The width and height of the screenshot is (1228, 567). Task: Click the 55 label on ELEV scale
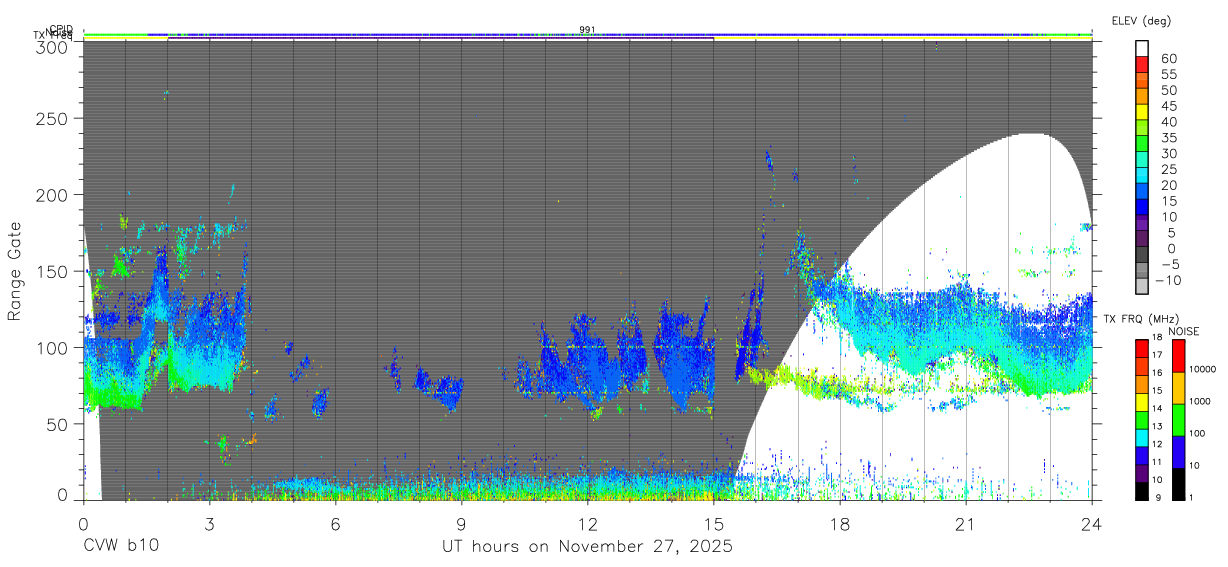[x=1169, y=75]
